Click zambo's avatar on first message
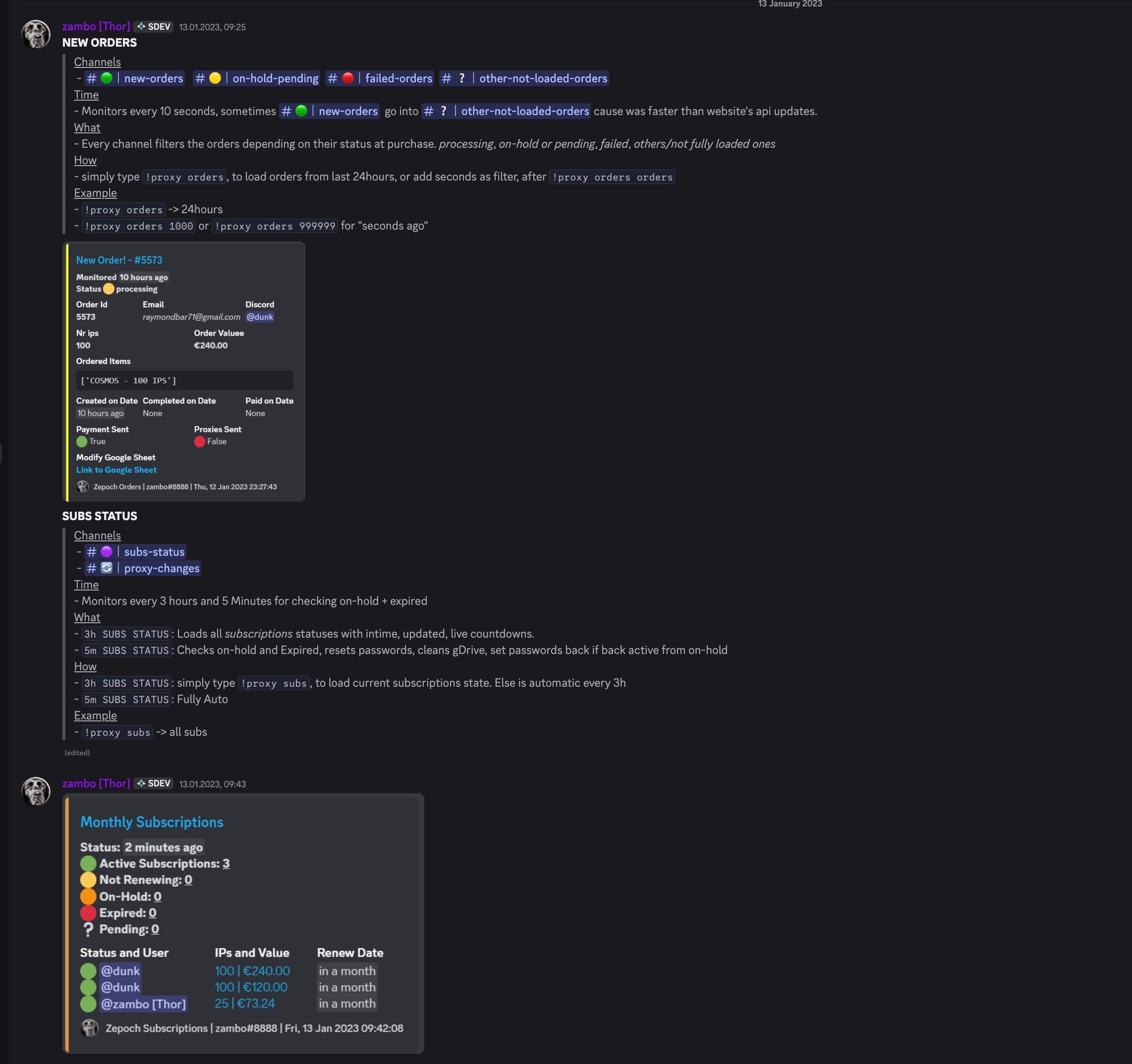Screen dimensions: 1132x1064 click(x=35, y=34)
